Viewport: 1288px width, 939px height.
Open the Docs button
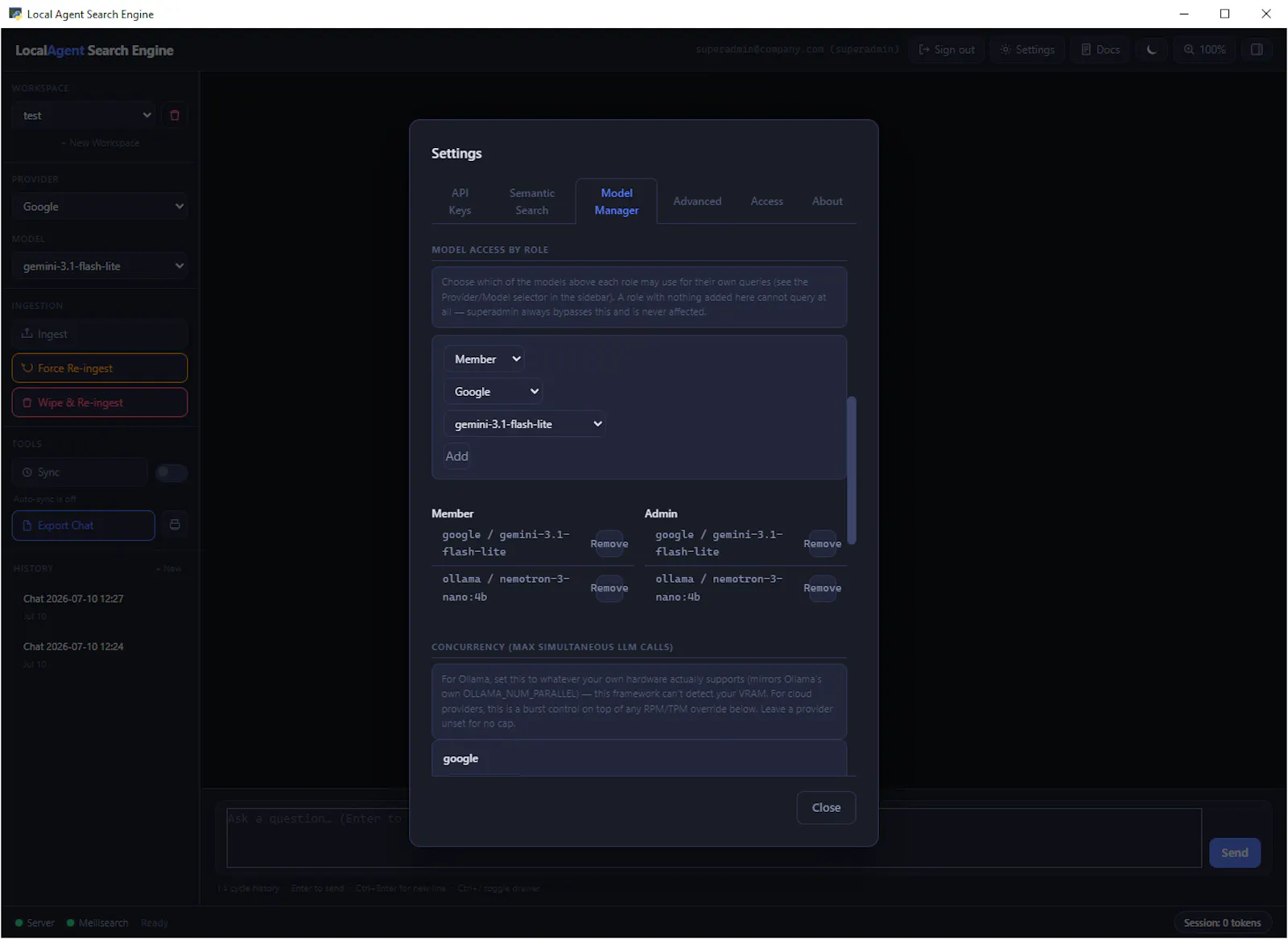[1100, 50]
